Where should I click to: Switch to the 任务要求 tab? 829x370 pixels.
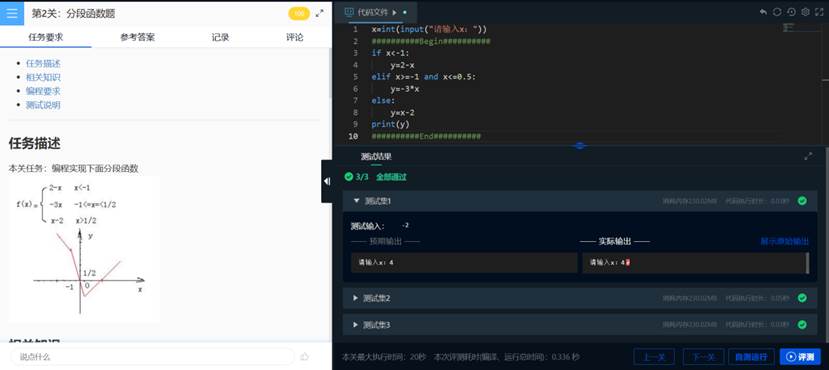[45, 37]
